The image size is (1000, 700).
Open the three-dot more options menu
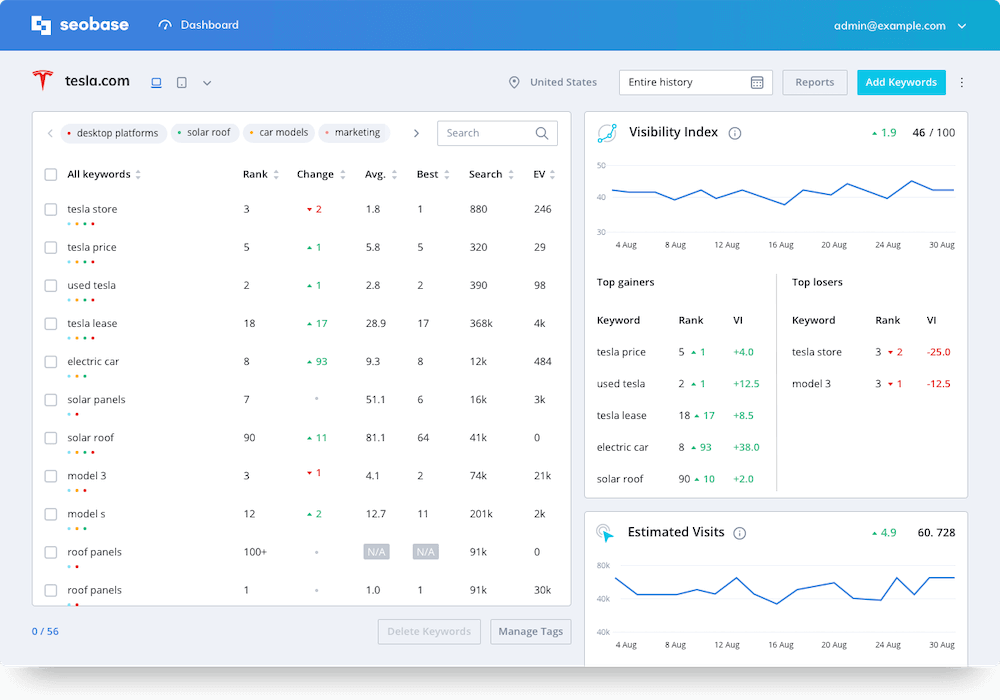coord(962,82)
